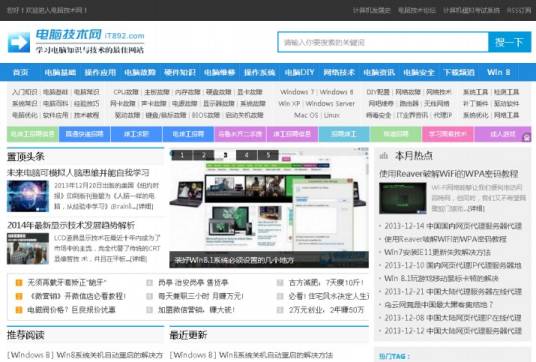Open the 电脑维修 menu item
The width and height of the screenshot is (536, 362).
coord(219,72)
